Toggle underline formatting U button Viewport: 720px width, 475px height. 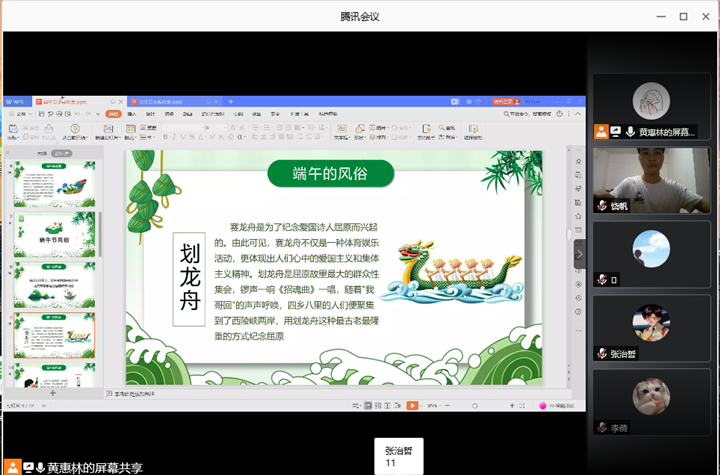[183, 137]
